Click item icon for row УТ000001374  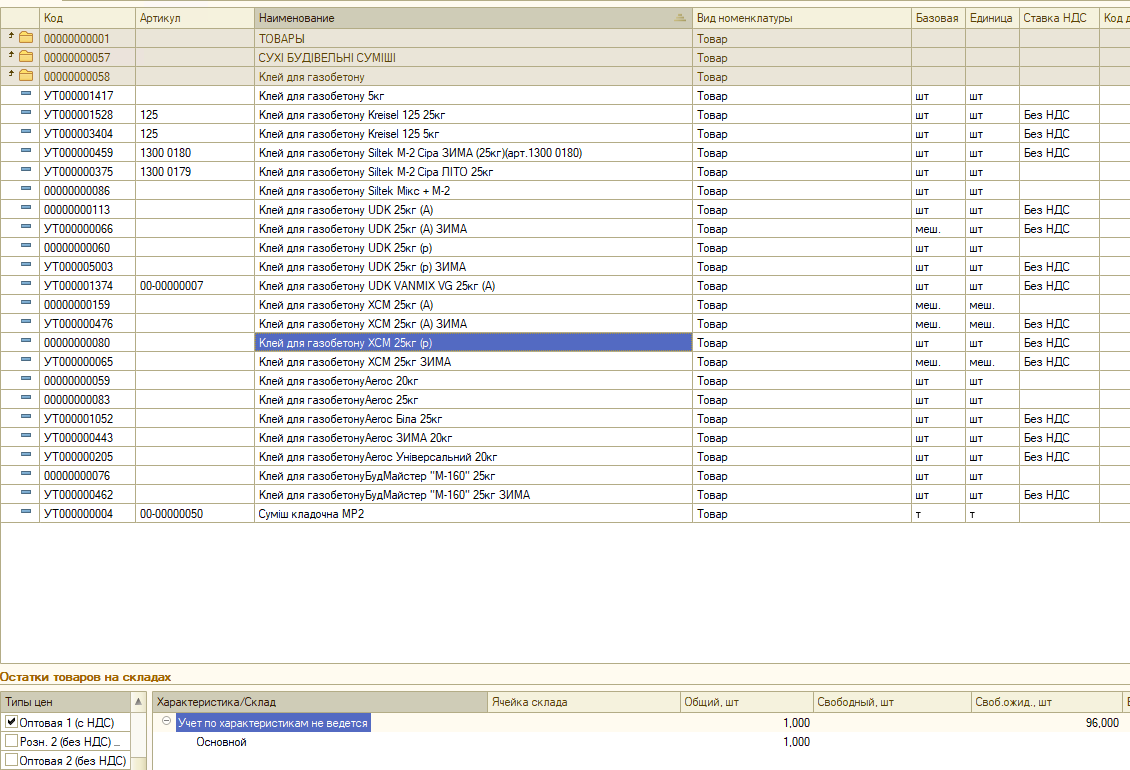pos(26,283)
